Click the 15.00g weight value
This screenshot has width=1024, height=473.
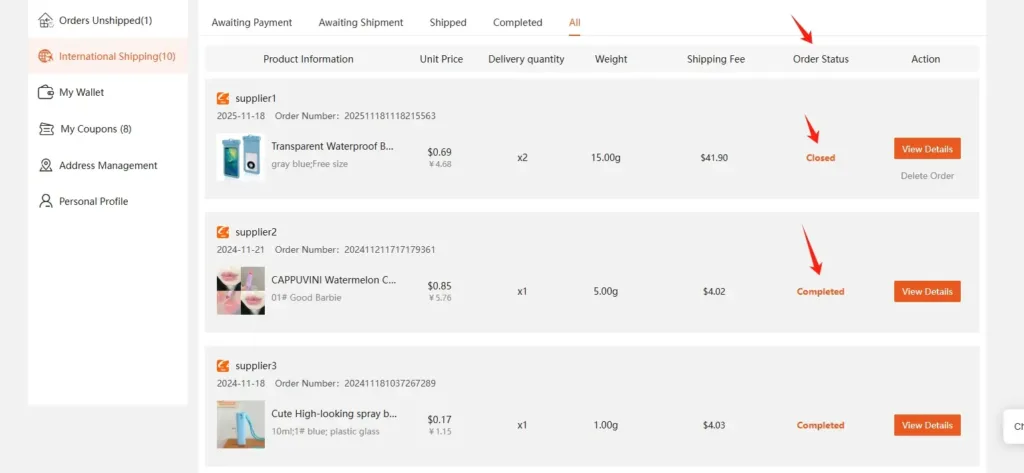(x=605, y=157)
